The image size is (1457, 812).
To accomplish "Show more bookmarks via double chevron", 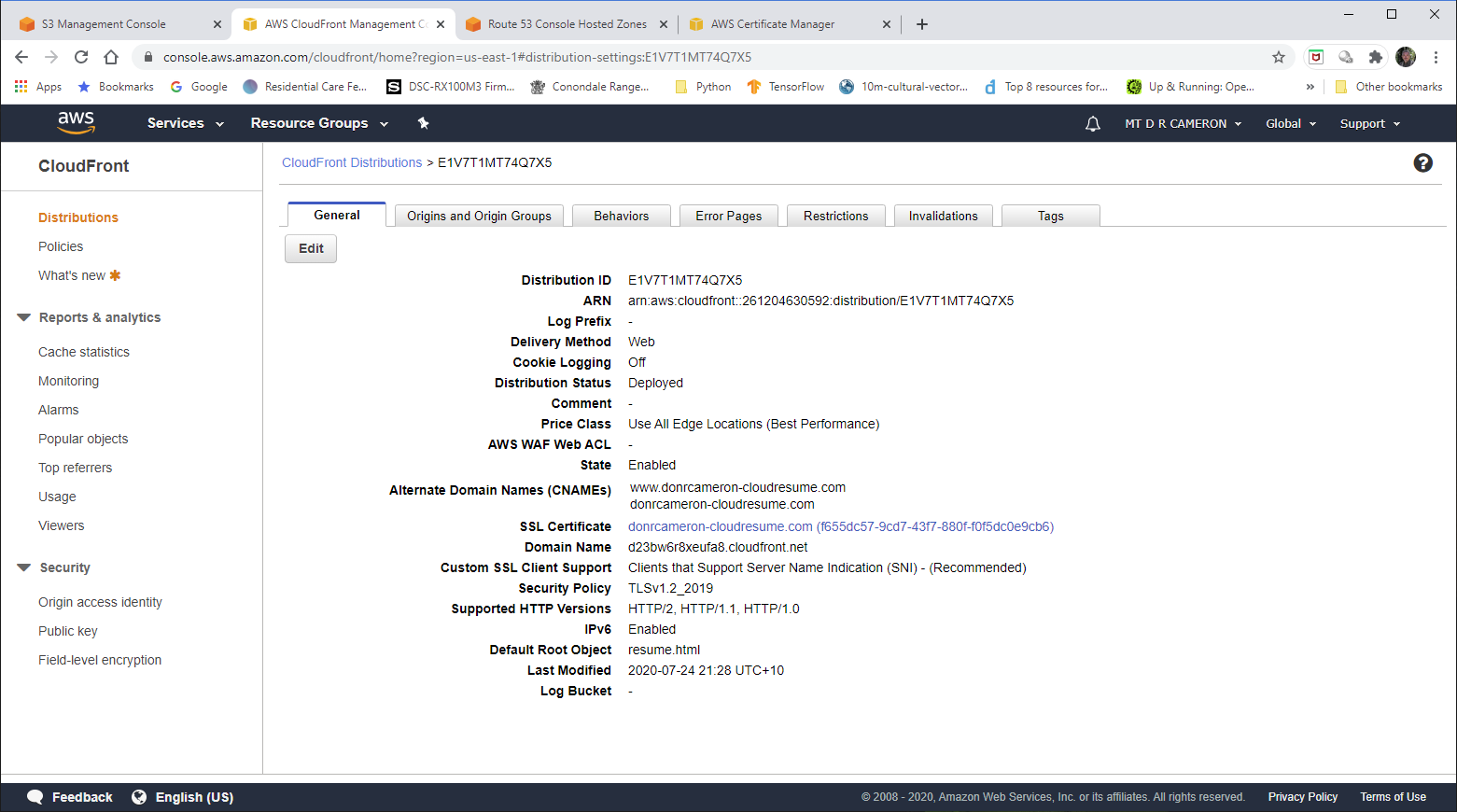I will point(1310,87).
